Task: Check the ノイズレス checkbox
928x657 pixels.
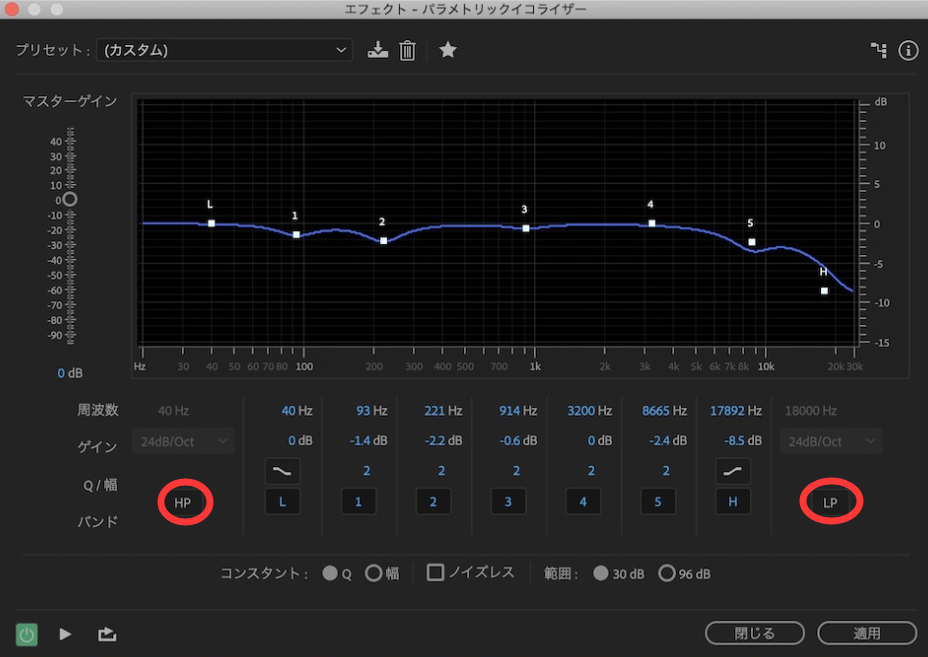Action: pyautogui.click(x=437, y=573)
